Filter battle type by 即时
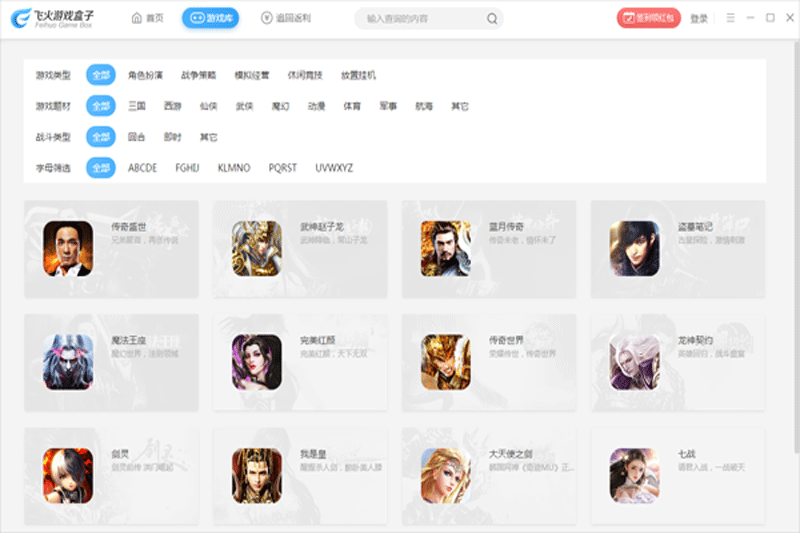800x533 pixels. [x=172, y=137]
